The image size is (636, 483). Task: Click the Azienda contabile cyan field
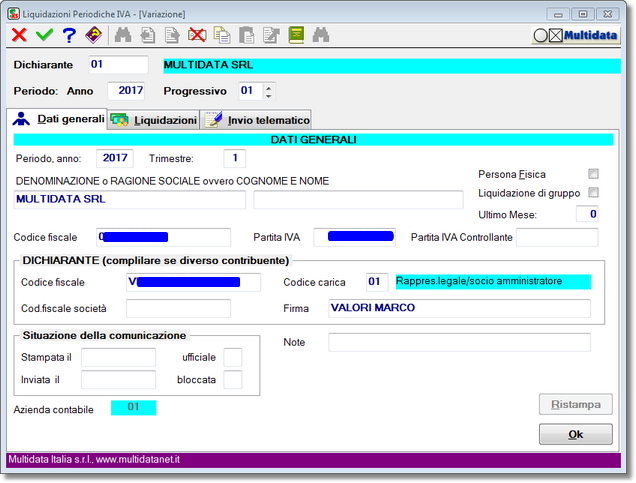[x=133, y=408]
